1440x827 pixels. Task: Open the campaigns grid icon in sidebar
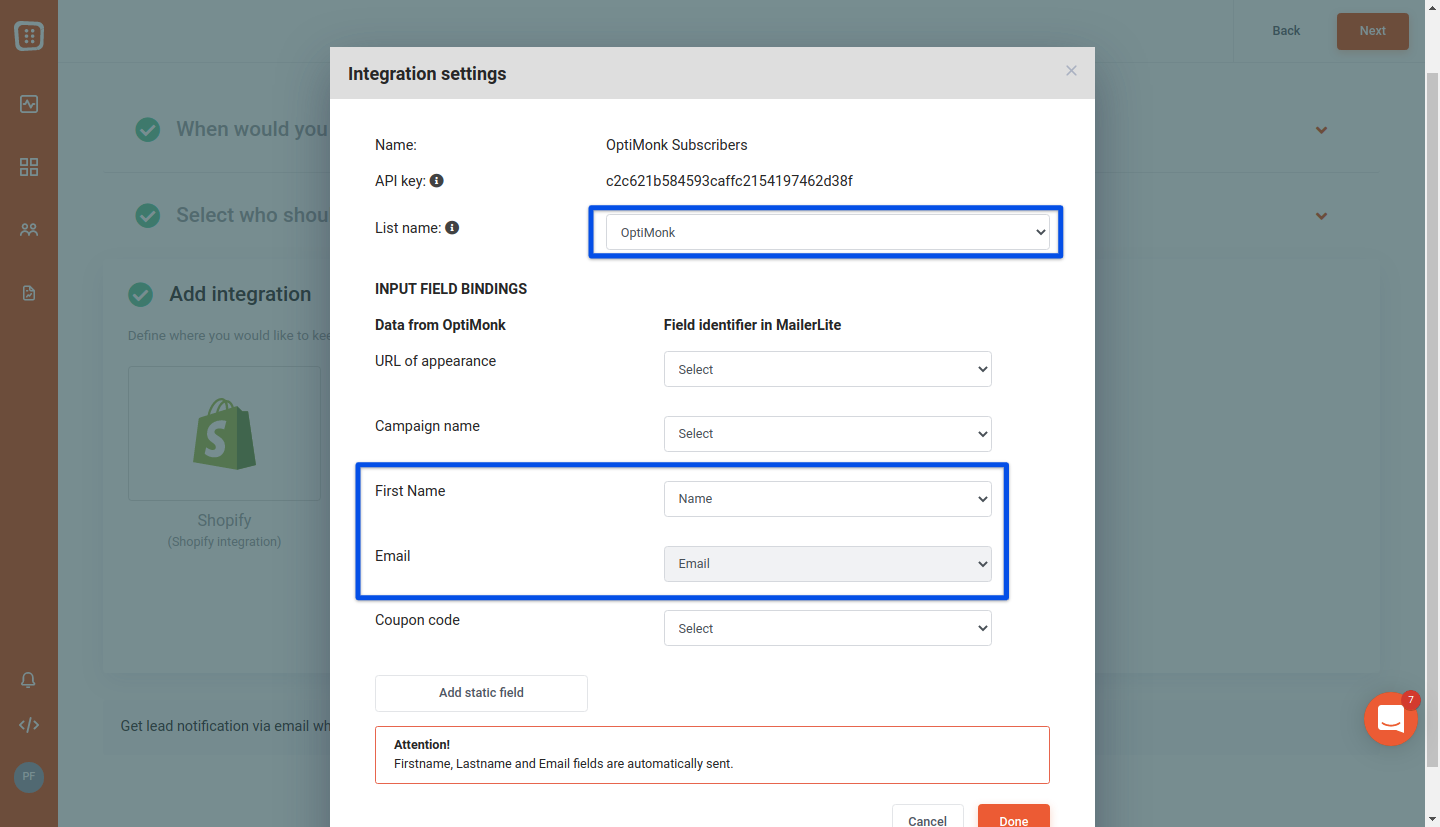(x=29, y=167)
